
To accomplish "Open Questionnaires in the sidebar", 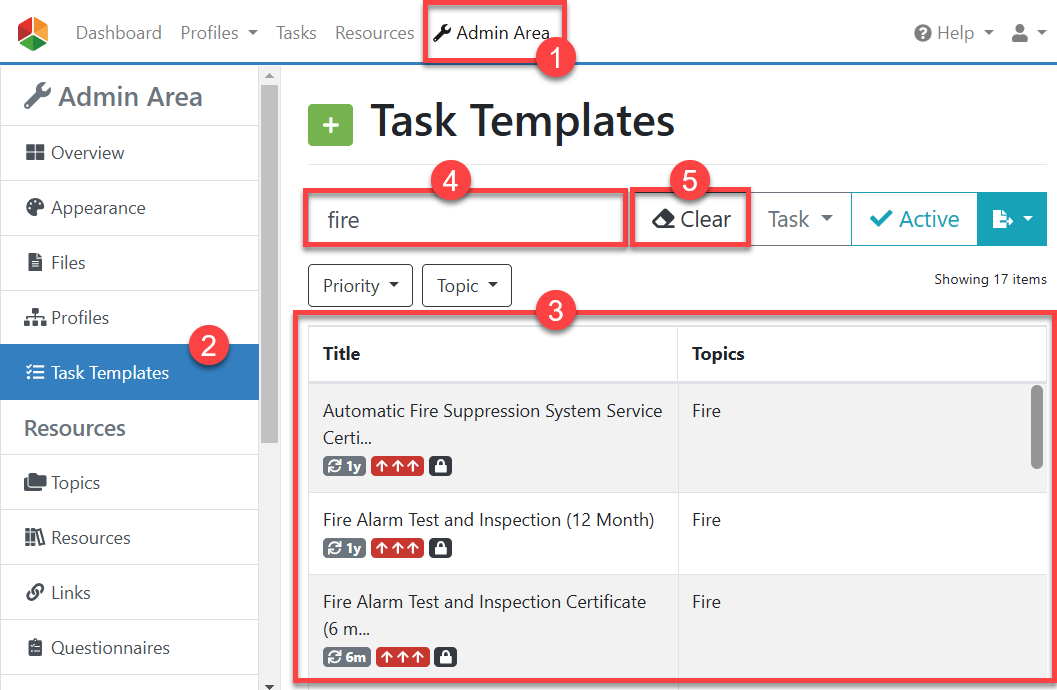I will coord(110,648).
